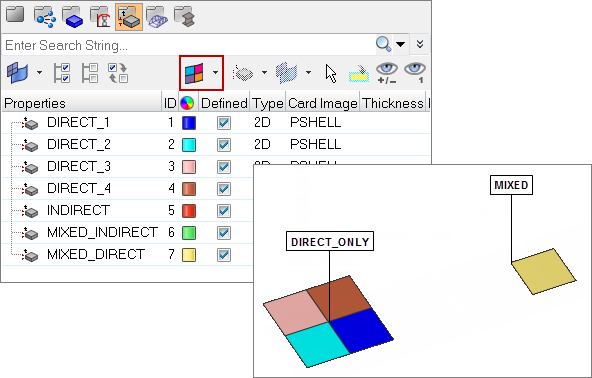592x378 pixels.
Task: Click the yellow MIXED shell element
Action: [x=544, y=271]
